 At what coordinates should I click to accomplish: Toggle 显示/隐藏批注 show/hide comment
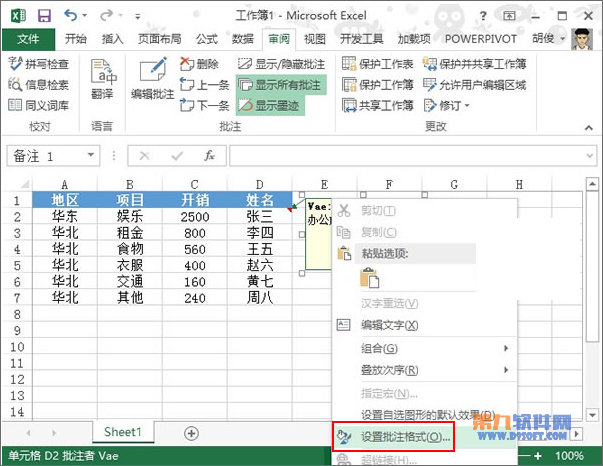[x=281, y=63]
